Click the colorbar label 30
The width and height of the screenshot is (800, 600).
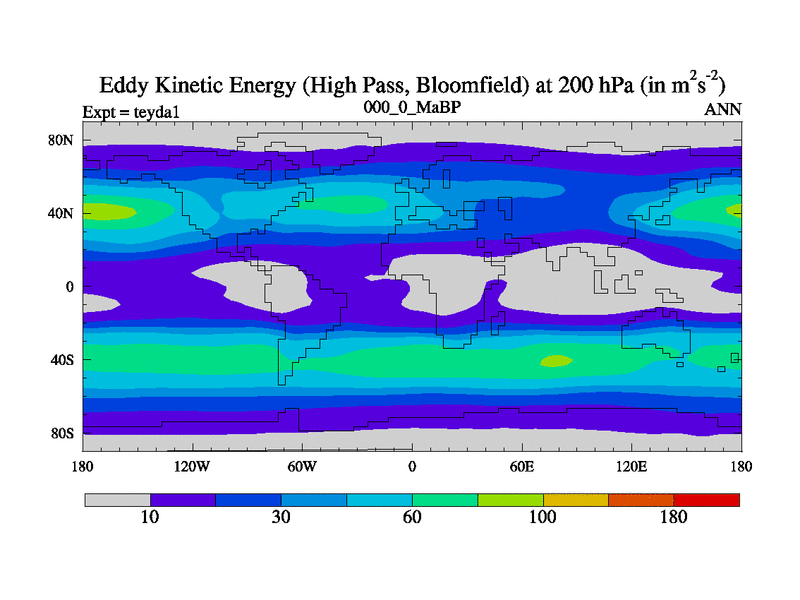281,518
